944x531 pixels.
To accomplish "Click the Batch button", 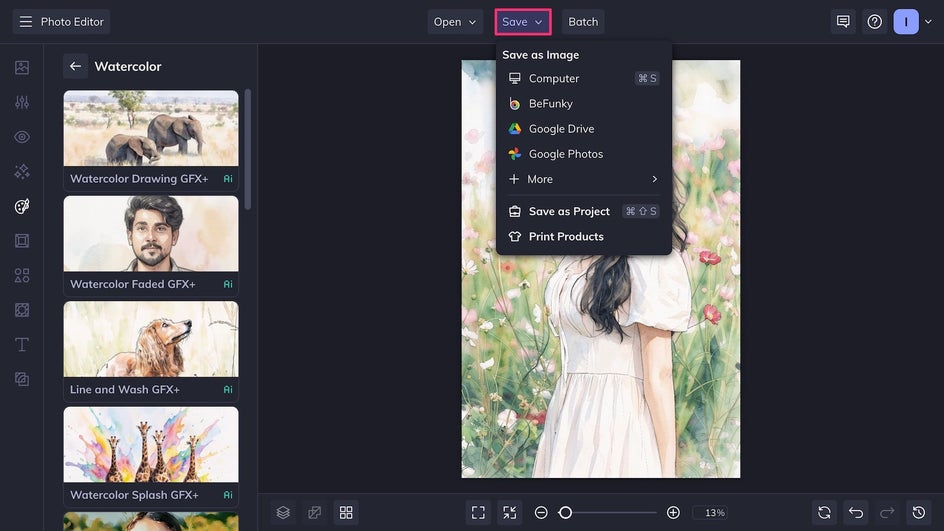I will tap(583, 22).
